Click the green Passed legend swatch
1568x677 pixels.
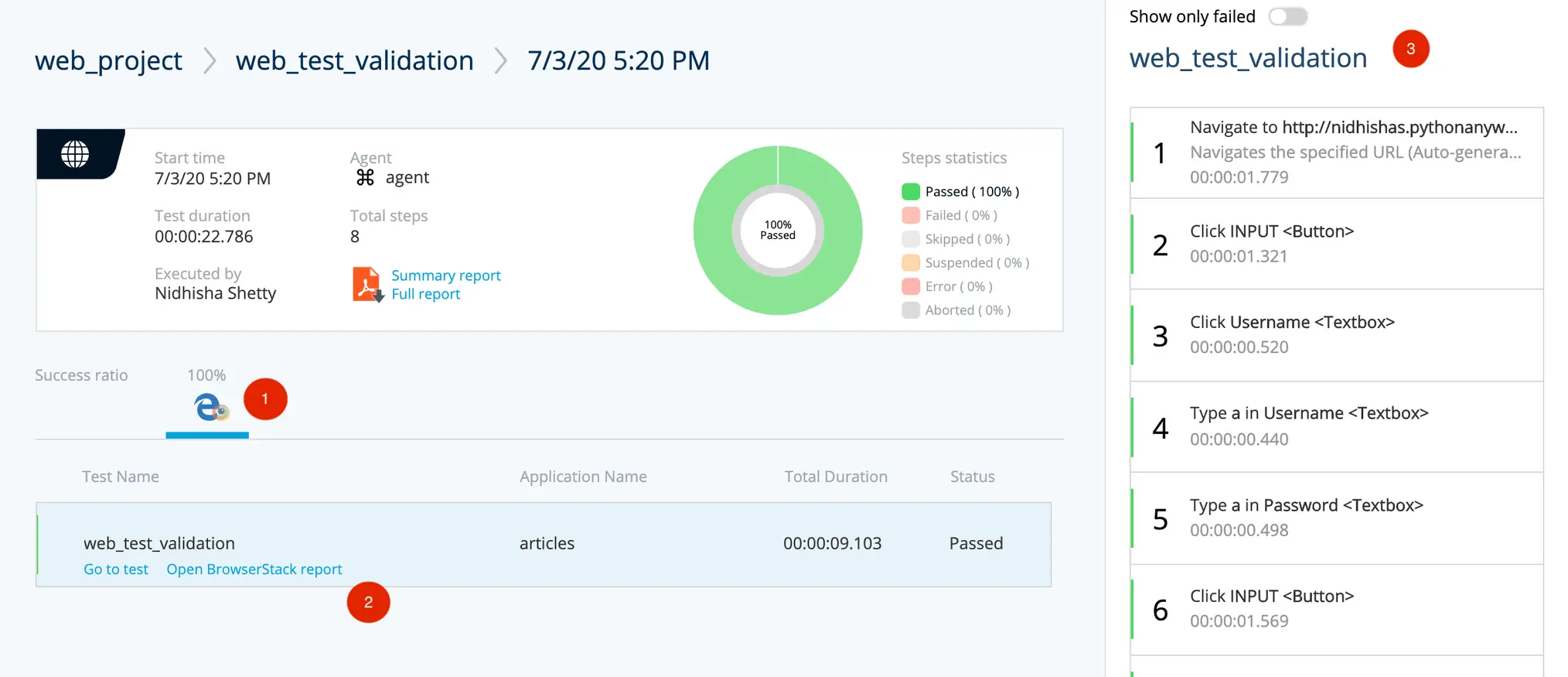(x=911, y=192)
